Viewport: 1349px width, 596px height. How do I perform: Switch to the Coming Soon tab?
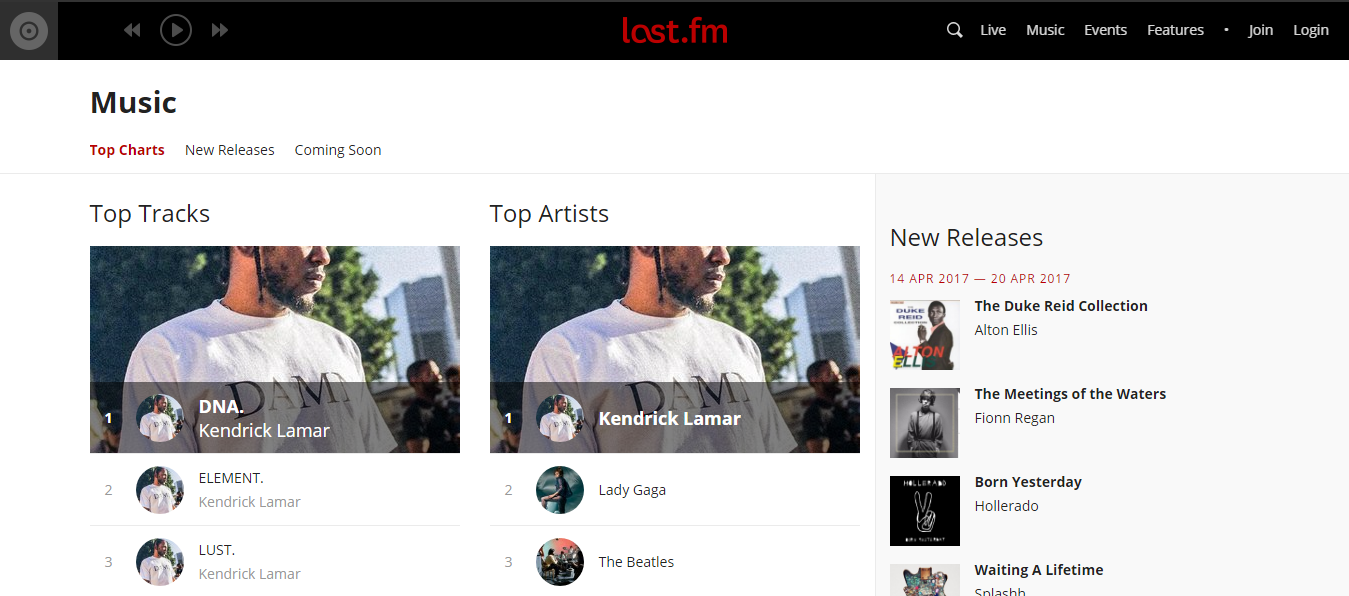pos(338,150)
